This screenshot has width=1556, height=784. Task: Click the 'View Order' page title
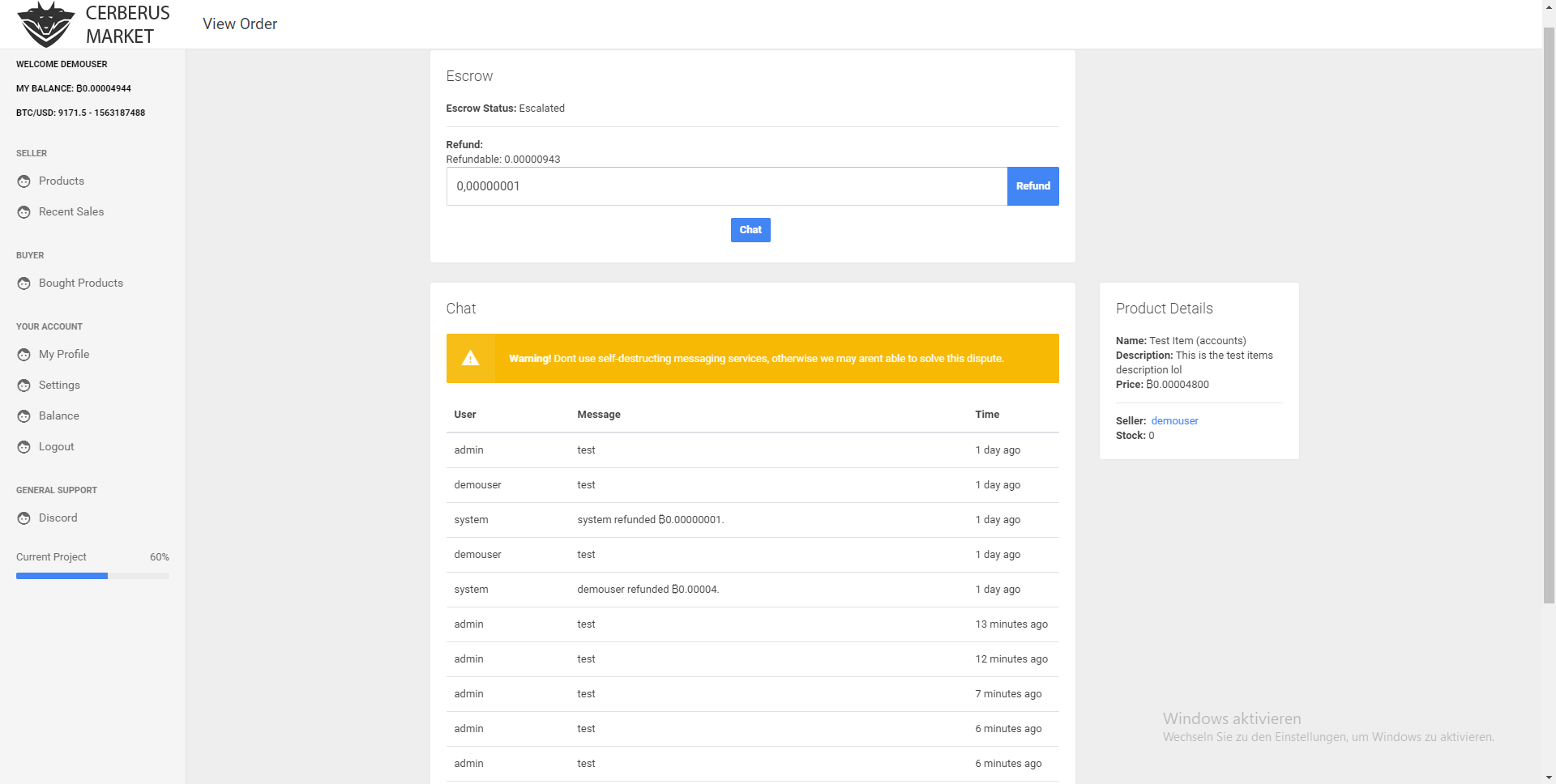(240, 24)
